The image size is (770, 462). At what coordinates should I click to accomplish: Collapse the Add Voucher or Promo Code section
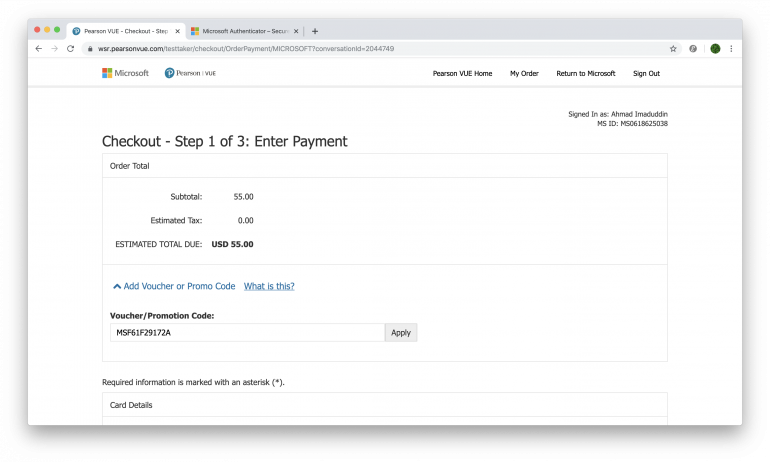pos(174,286)
